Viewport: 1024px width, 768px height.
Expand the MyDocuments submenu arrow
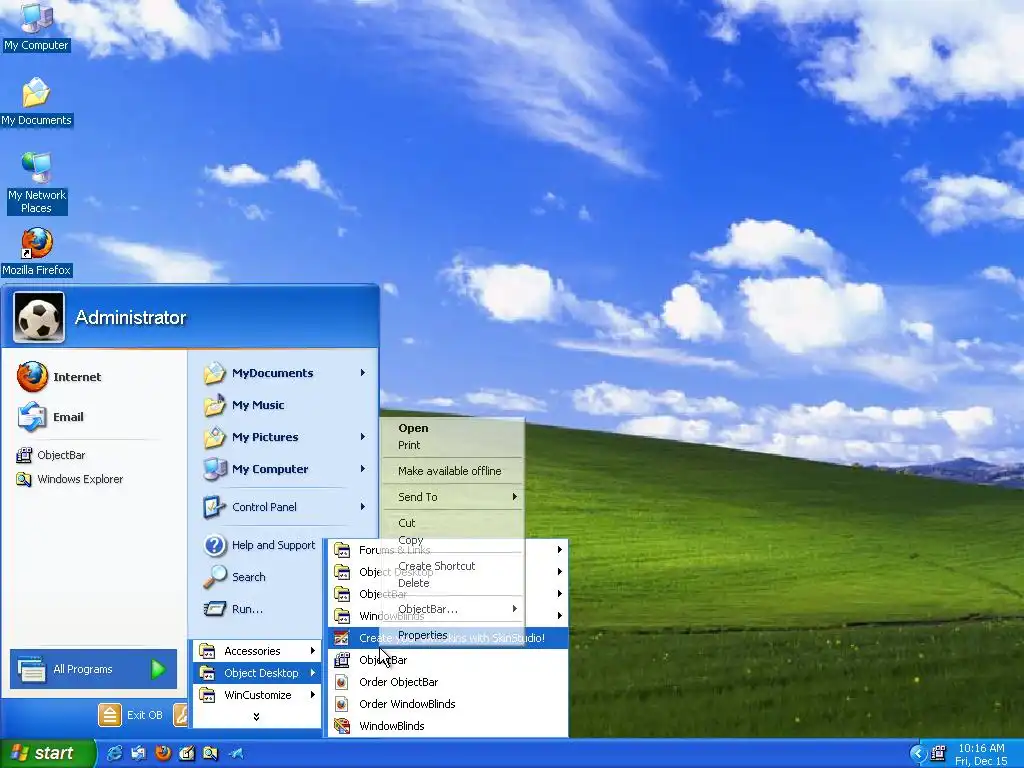tap(362, 373)
